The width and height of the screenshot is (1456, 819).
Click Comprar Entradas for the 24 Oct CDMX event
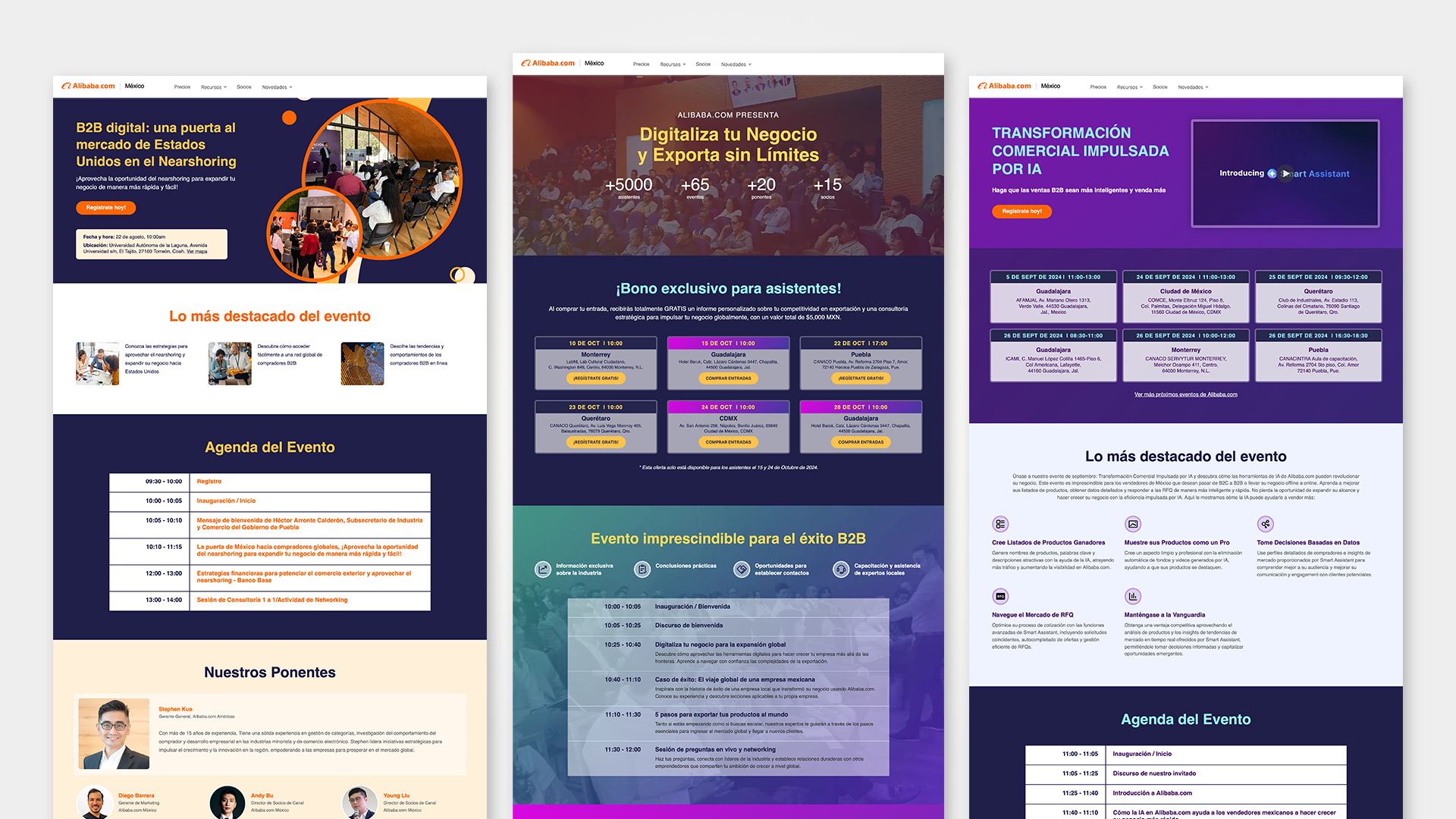[728, 442]
